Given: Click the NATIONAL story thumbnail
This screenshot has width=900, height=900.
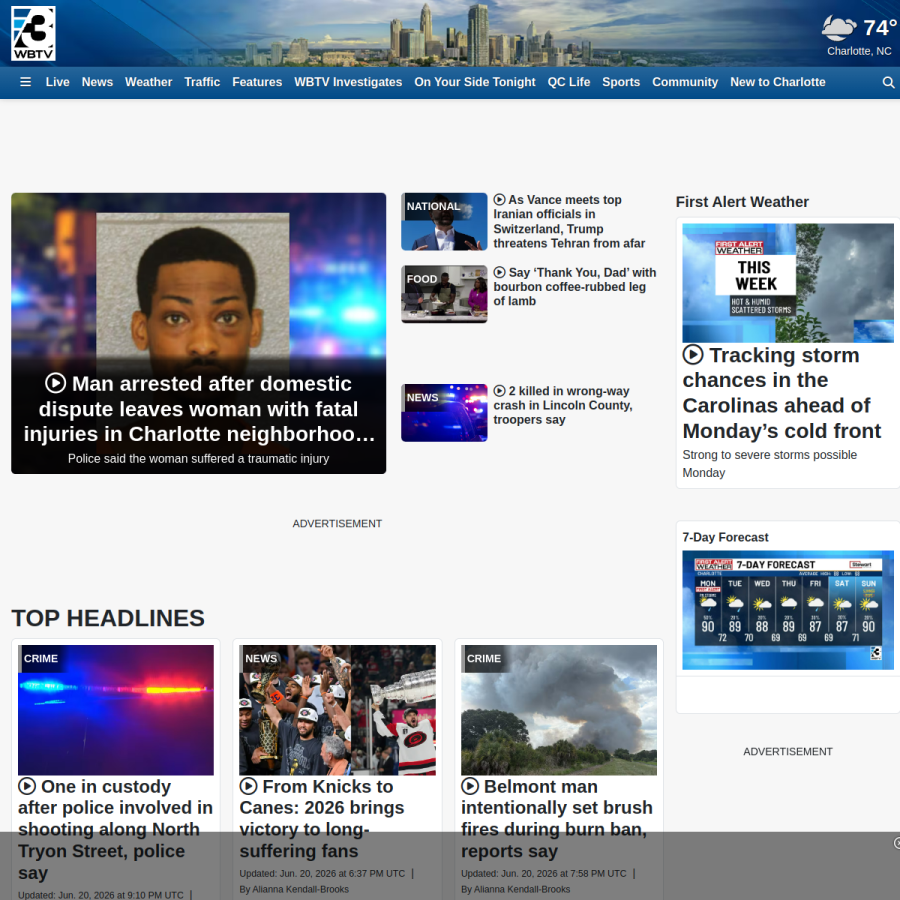Looking at the screenshot, I should [444, 222].
